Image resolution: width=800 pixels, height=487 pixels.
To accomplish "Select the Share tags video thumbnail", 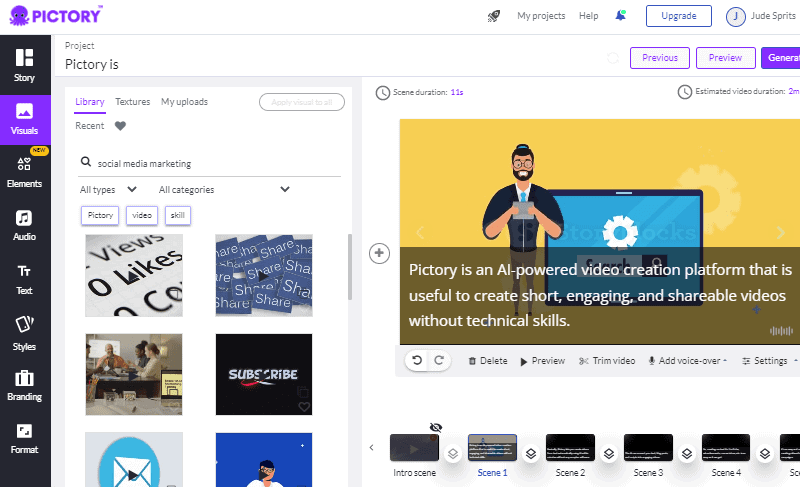I will click(x=264, y=275).
